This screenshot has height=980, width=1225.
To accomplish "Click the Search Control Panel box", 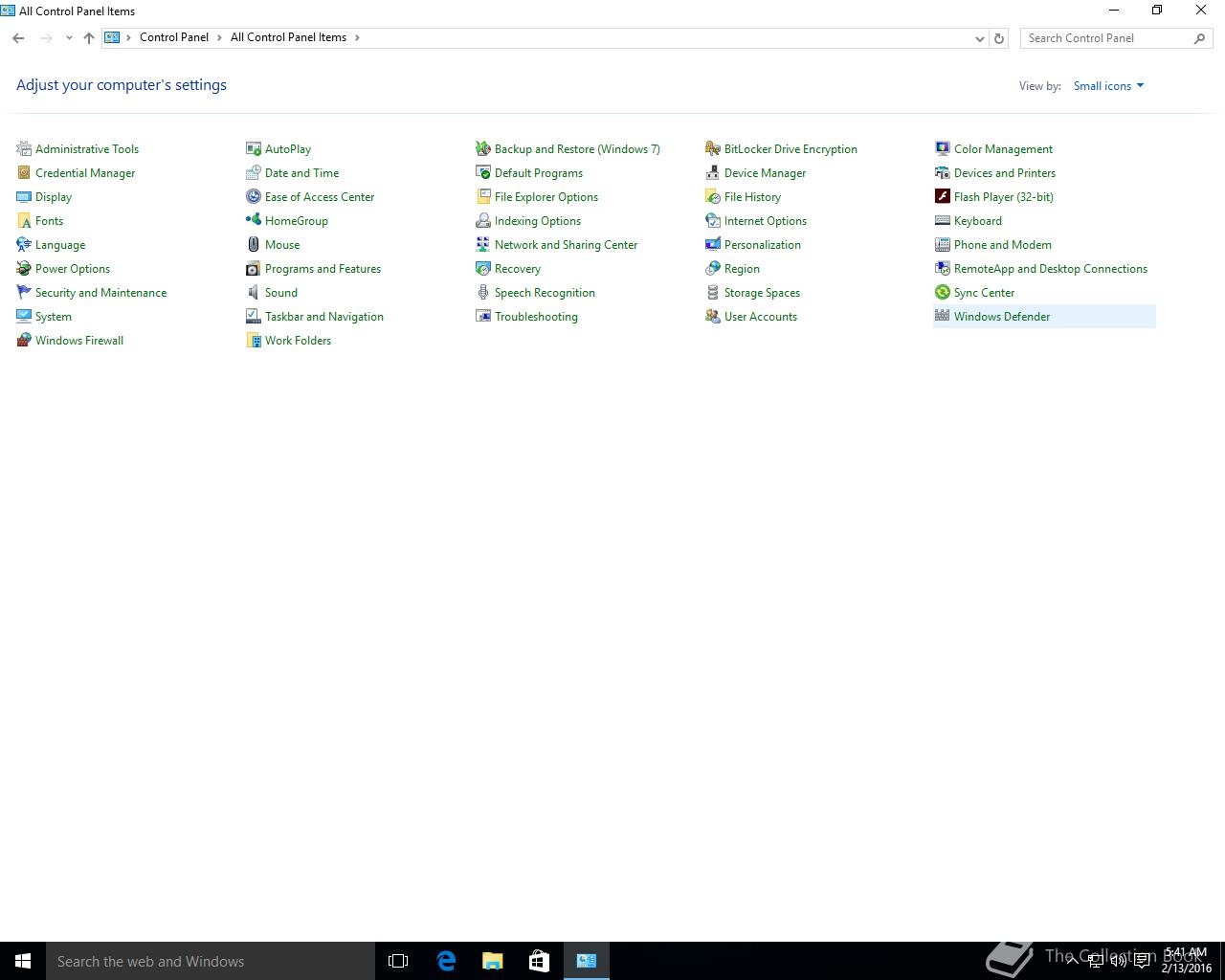I will [x=1107, y=38].
